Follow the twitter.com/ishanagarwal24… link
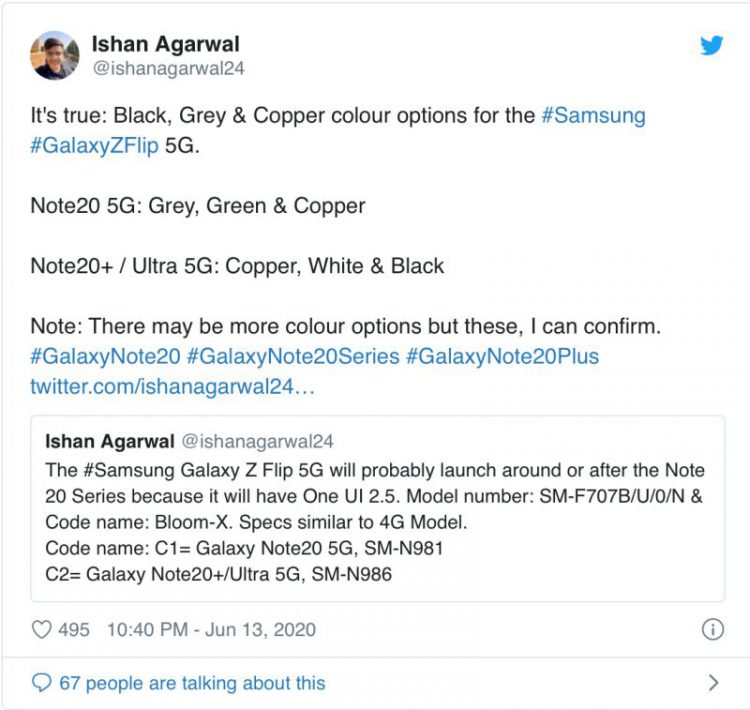Screen dimensions: 750x710 click(x=173, y=385)
